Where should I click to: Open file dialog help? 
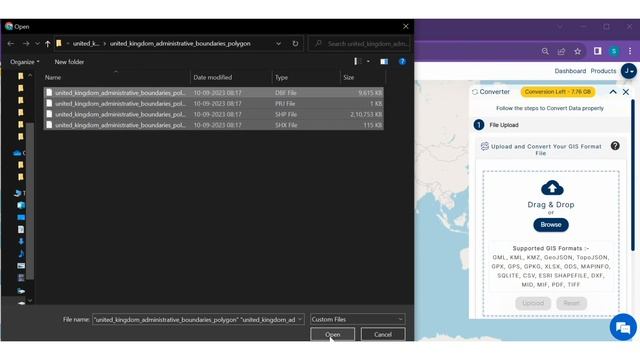(x=402, y=61)
